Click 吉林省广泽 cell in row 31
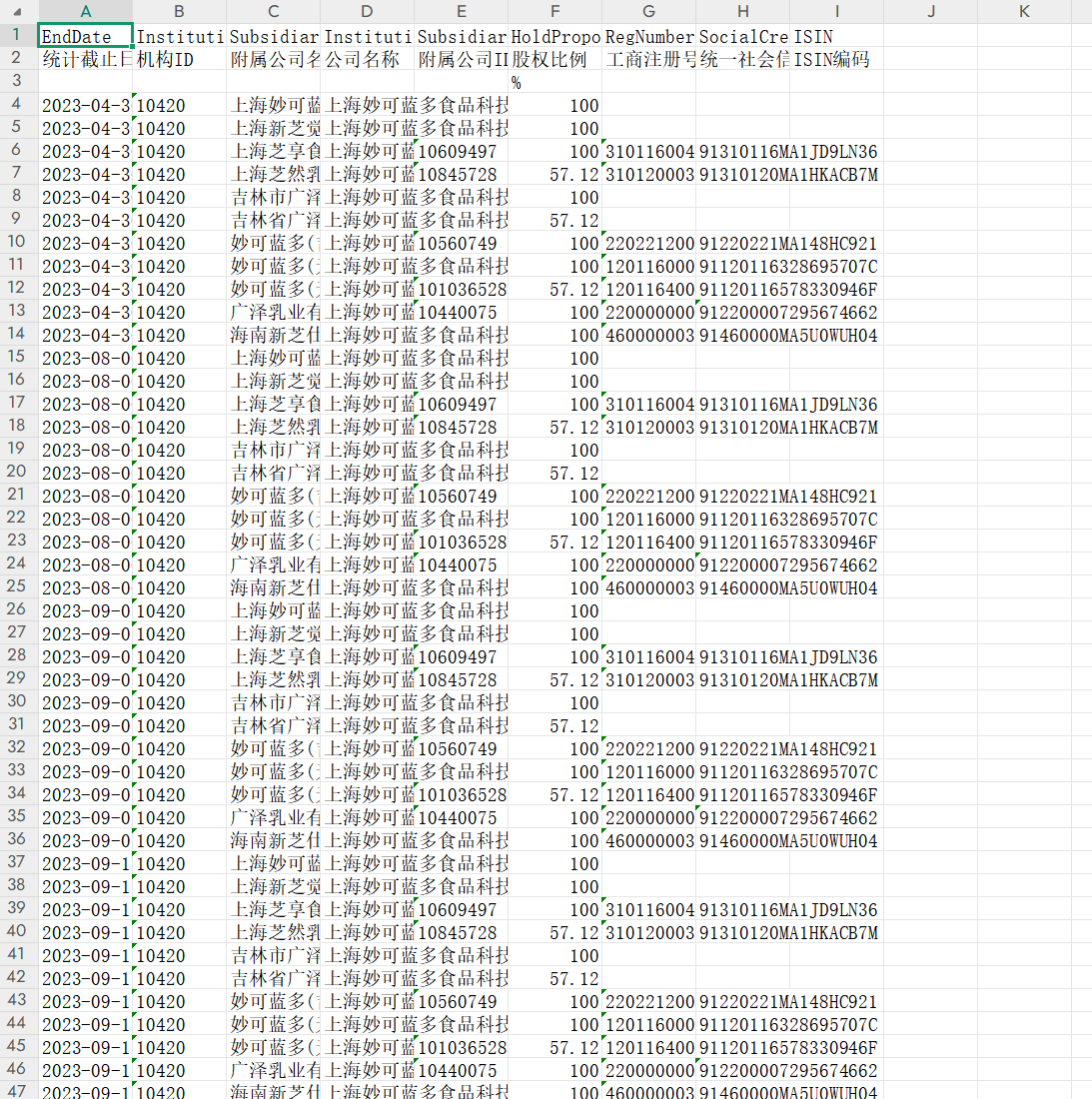The height and width of the screenshot is (1099, 1092). [x=274, y=725]
